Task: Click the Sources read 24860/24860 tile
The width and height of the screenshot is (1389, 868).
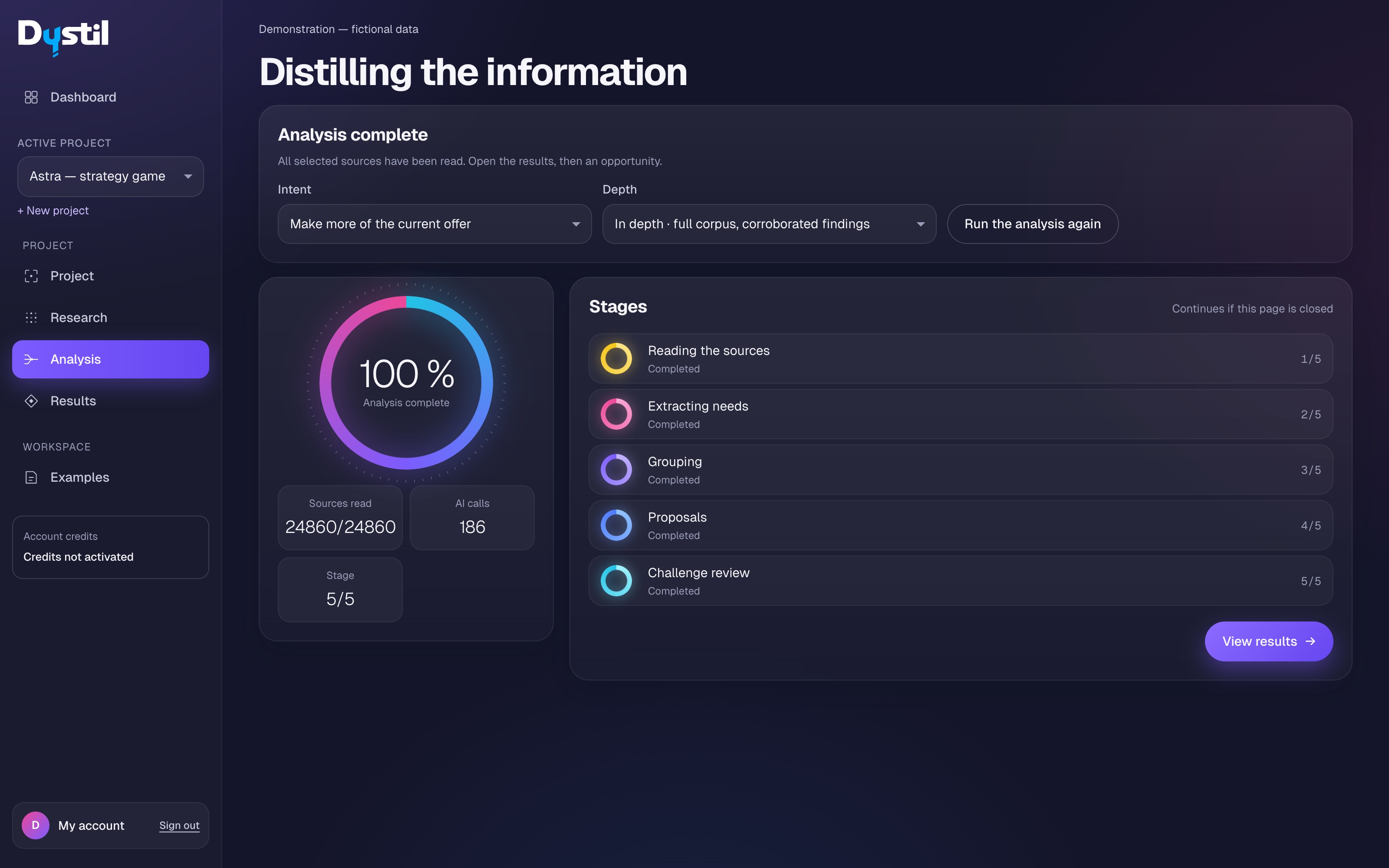Action: [340, 518]
